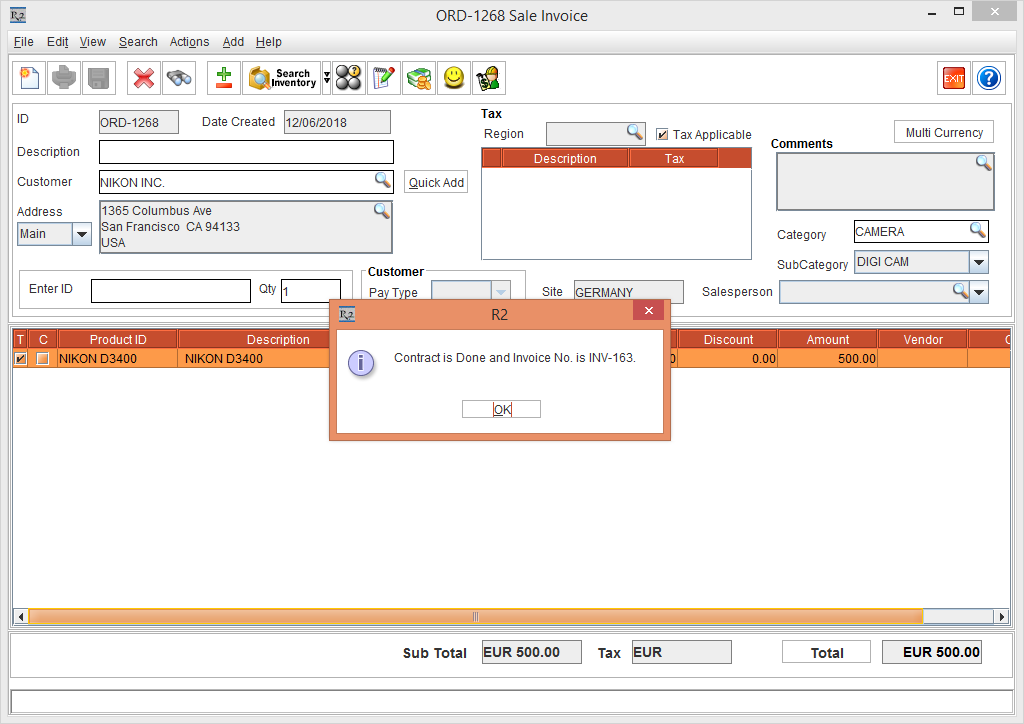
Task: Click the Address box magnifier icon
Action: [381, 210]
